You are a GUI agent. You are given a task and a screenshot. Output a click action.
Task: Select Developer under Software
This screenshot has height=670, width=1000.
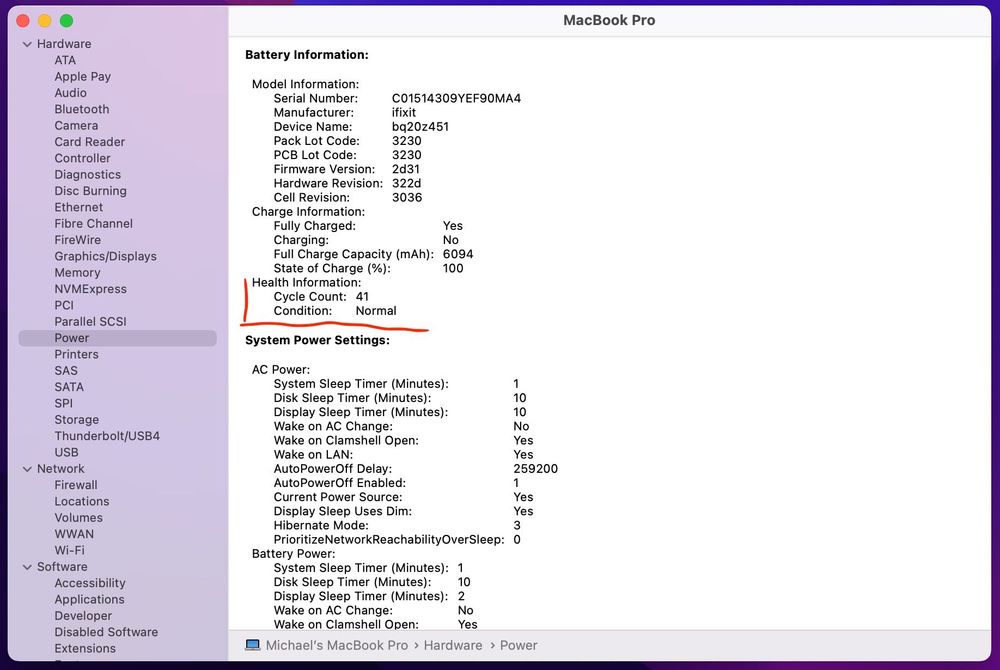(83, 616)
